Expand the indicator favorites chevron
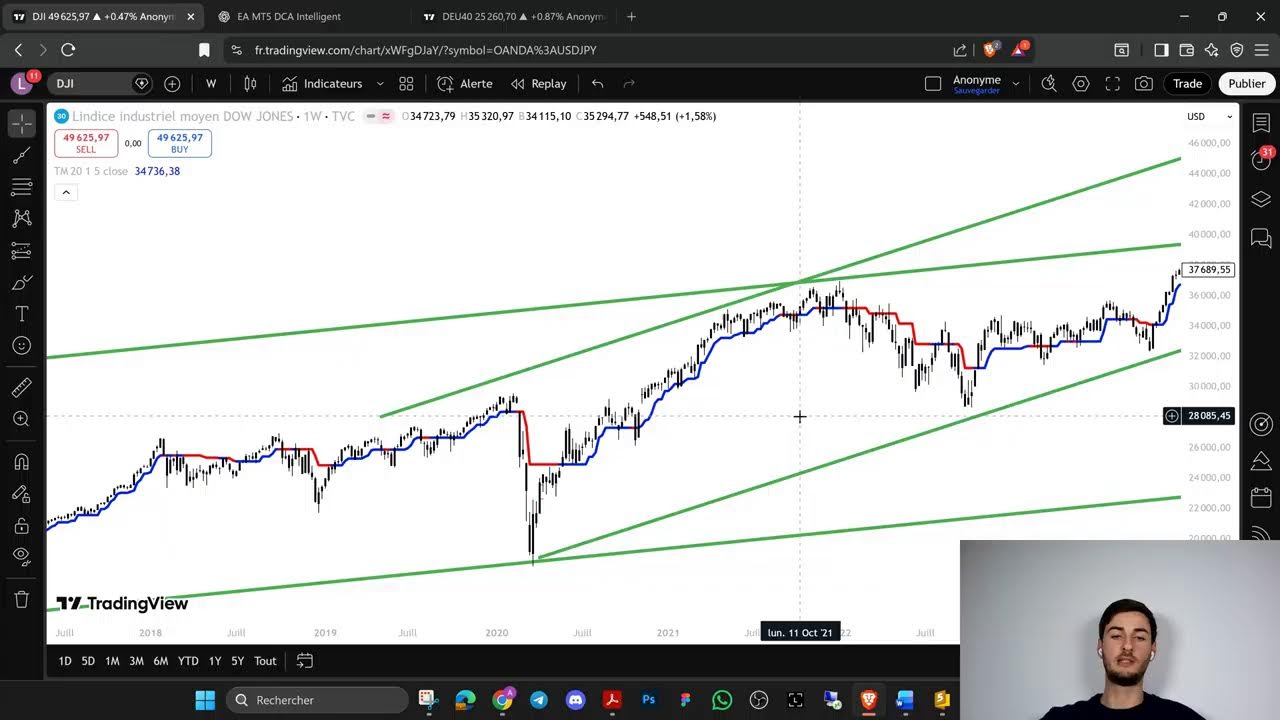1280x720 pixels. coord(380,84)
